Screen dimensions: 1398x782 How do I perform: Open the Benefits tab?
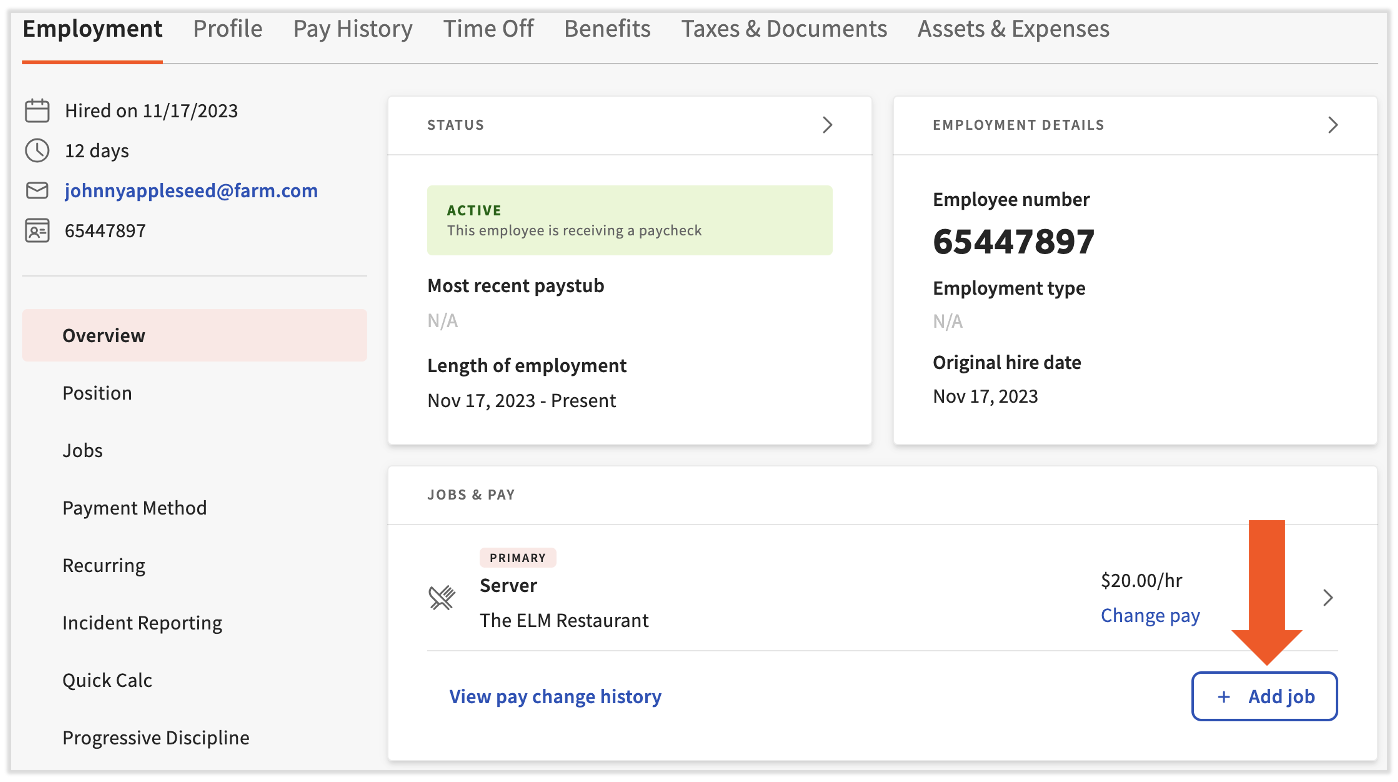(607, 29)
